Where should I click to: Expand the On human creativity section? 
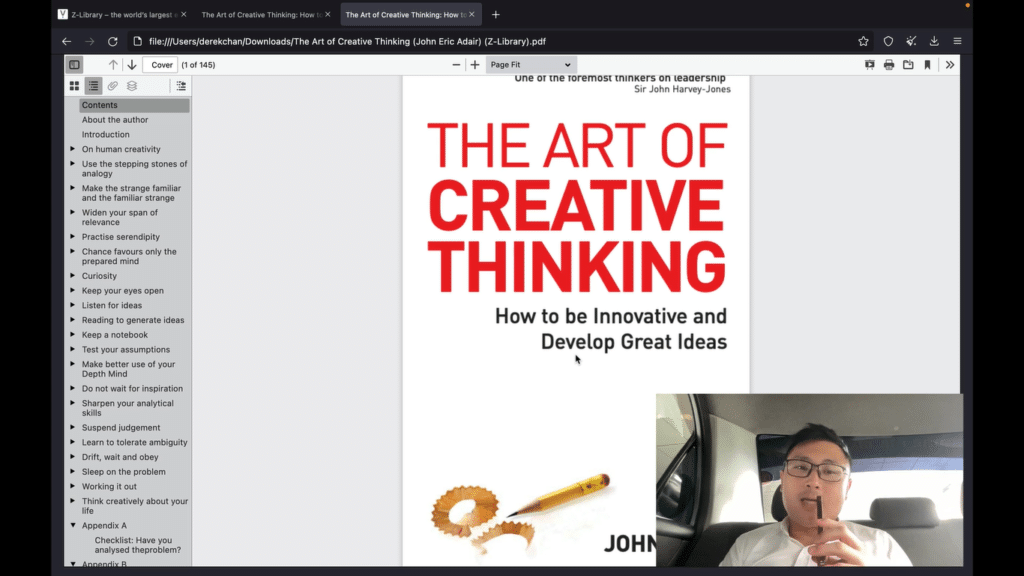pos(72,149)
